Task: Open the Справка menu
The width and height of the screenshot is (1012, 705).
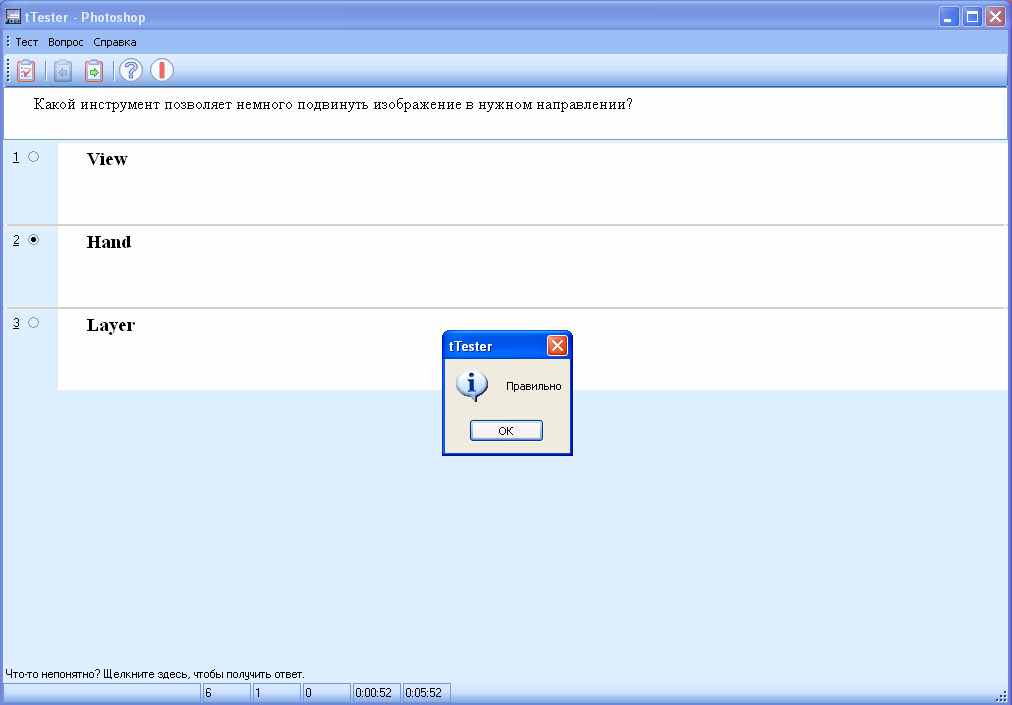Action: [115, 42]
